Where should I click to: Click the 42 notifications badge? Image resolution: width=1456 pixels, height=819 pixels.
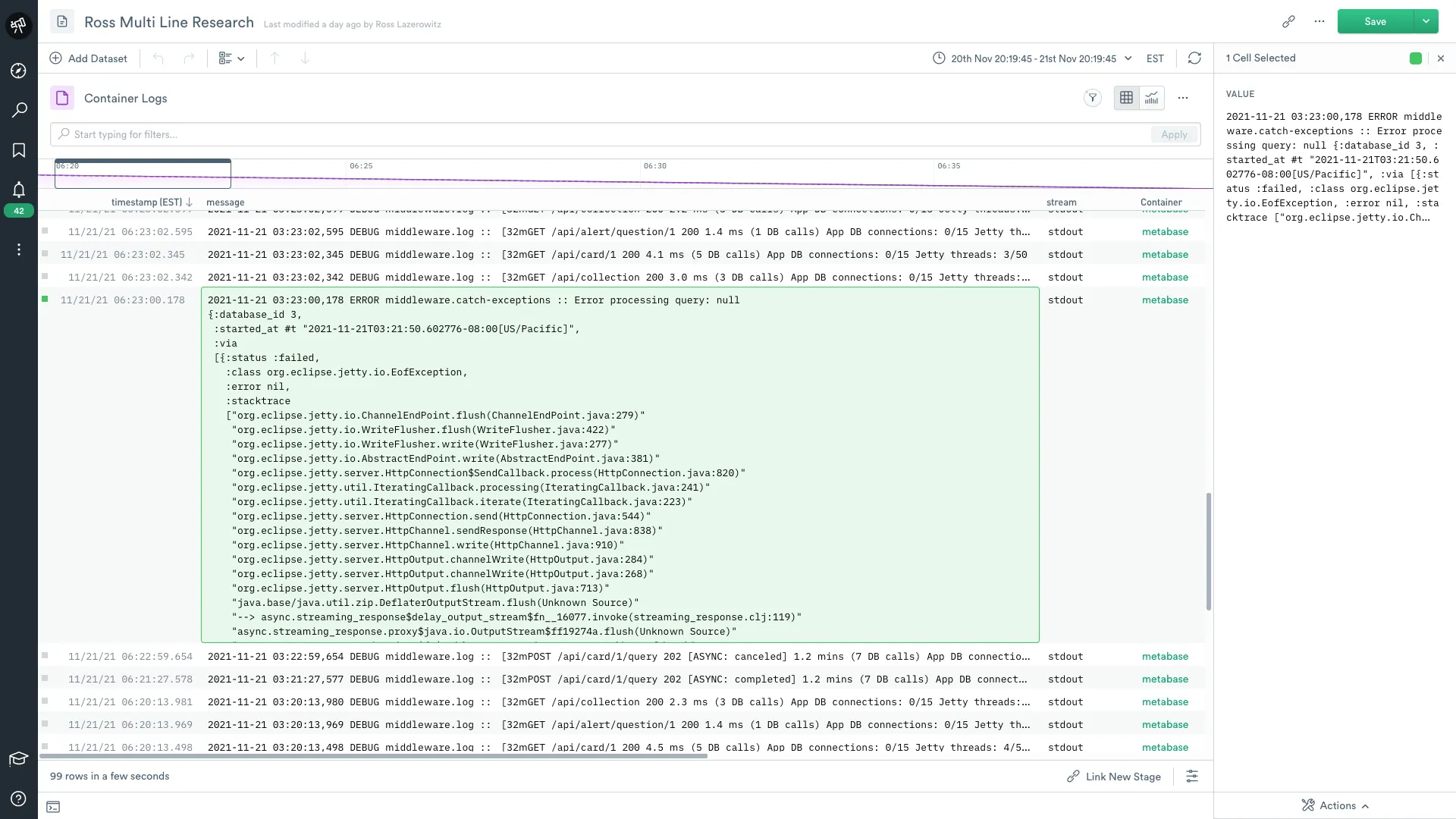pos(19,211)
